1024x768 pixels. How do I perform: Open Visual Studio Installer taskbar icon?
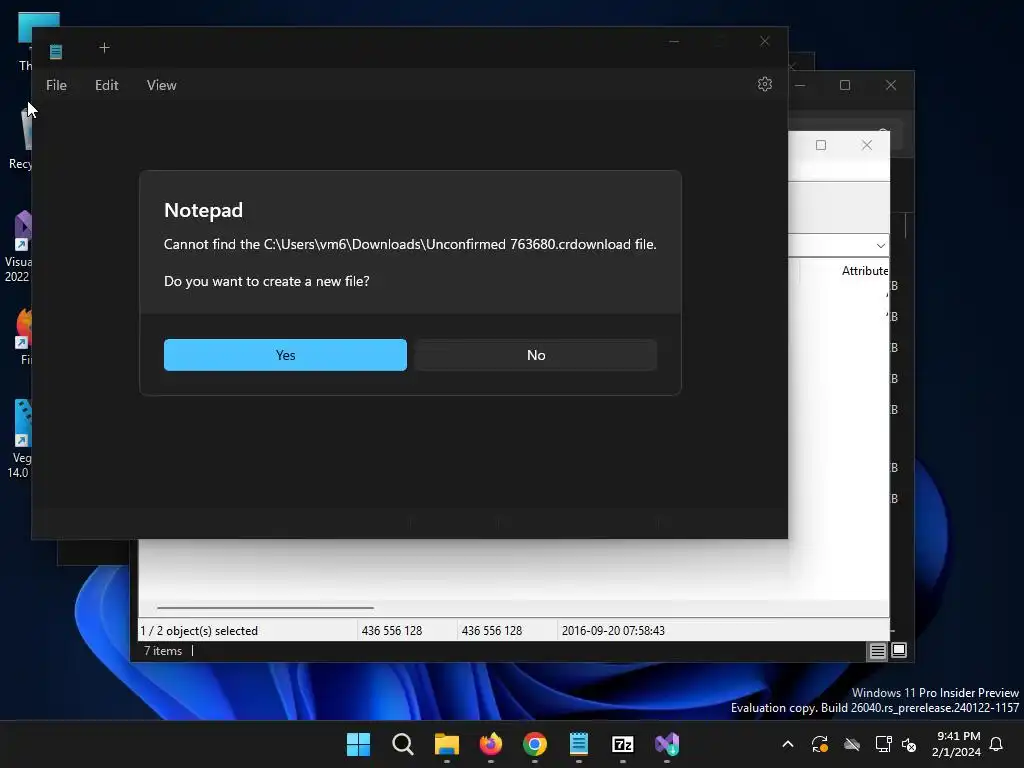pos(667,744)
